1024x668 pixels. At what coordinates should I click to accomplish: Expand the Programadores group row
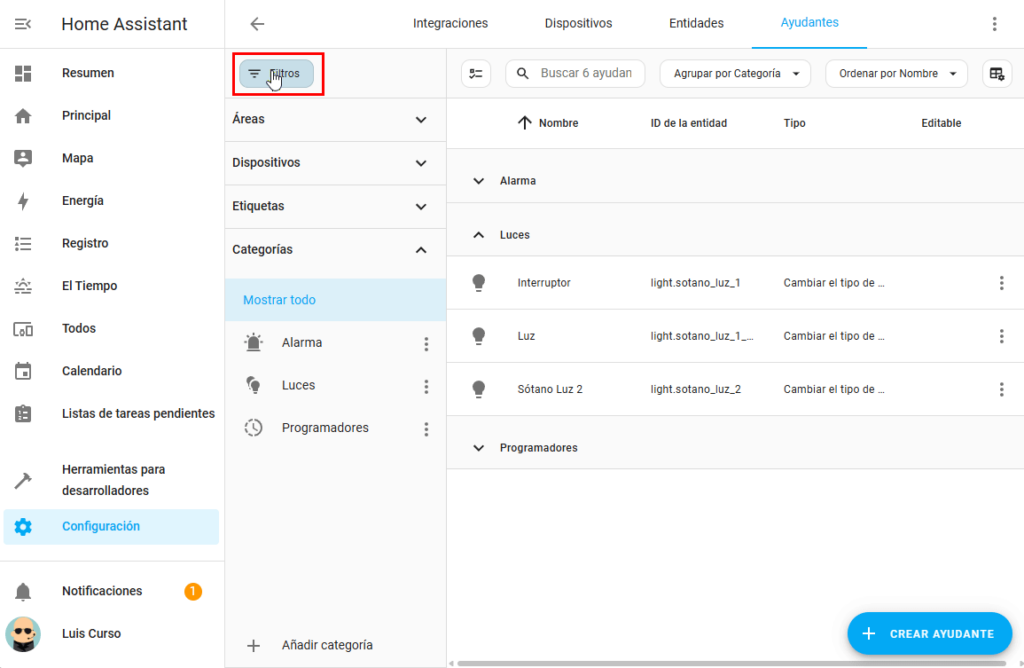pyautogui.click(x=478, y=448)
